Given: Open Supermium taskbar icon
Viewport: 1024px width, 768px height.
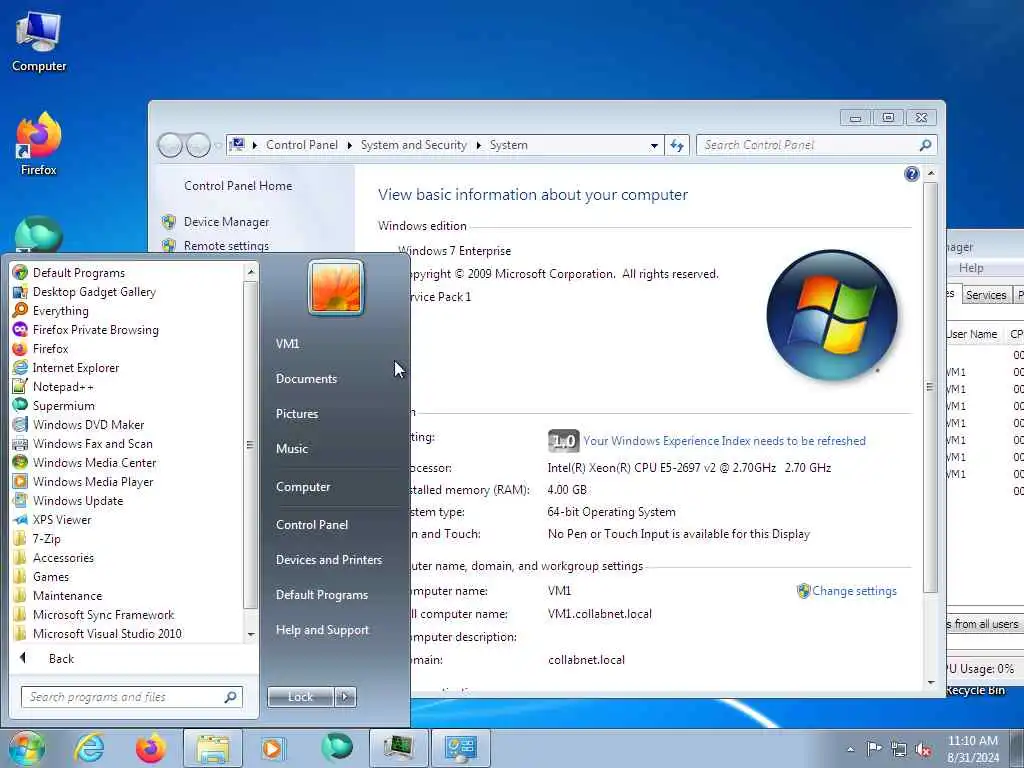Looking at the screenshot, I should (337, 748).
